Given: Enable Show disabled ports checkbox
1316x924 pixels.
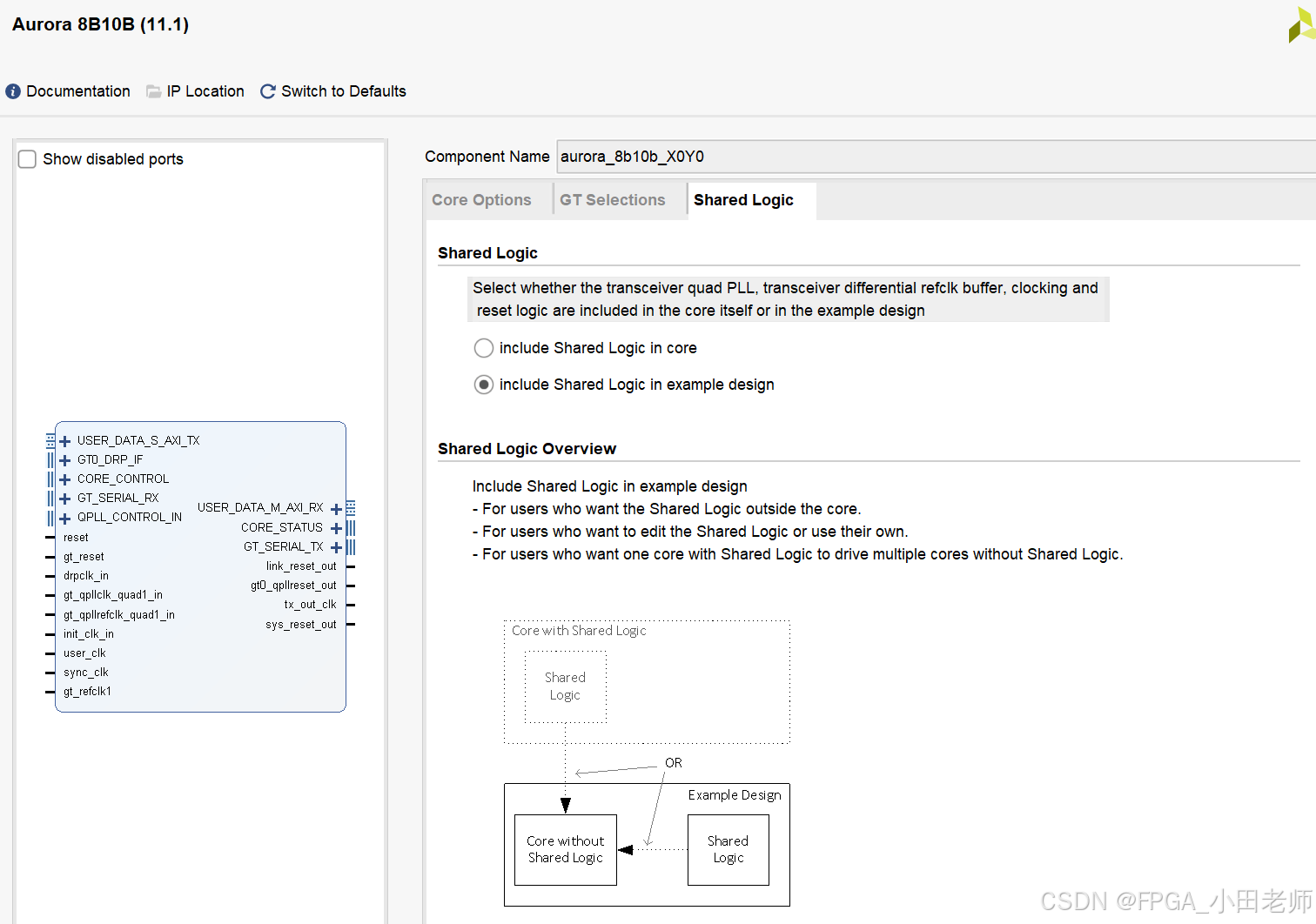Looking at the screenshot, I should tap(28, 159).
